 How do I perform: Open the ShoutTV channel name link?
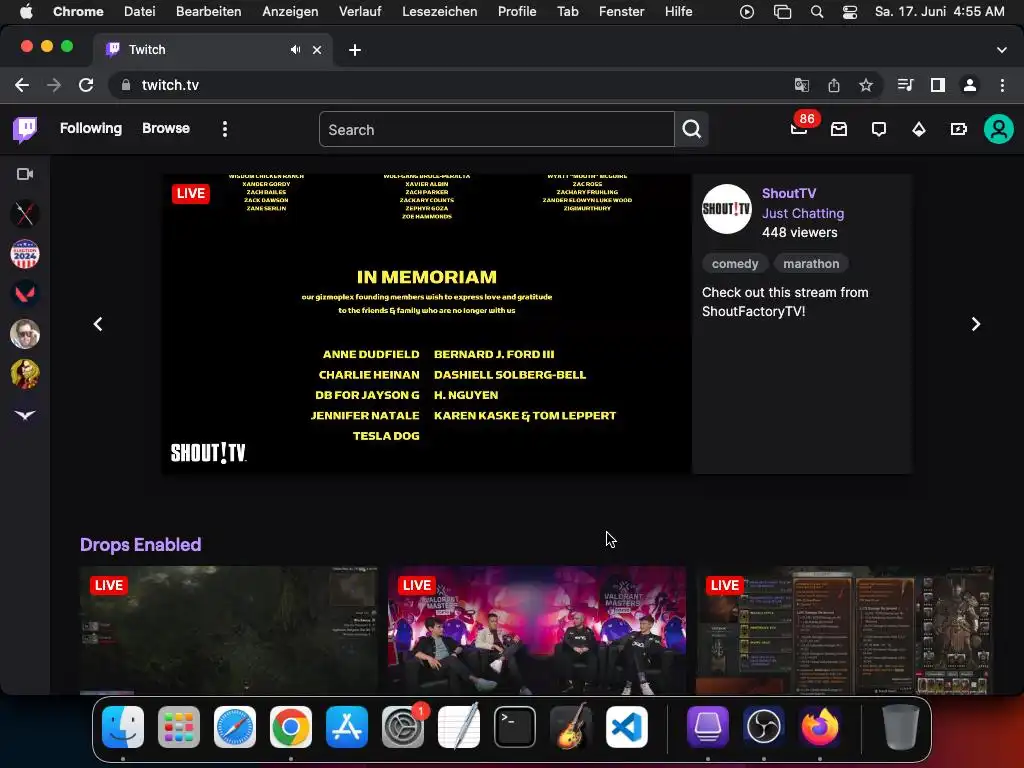(788, 193)
